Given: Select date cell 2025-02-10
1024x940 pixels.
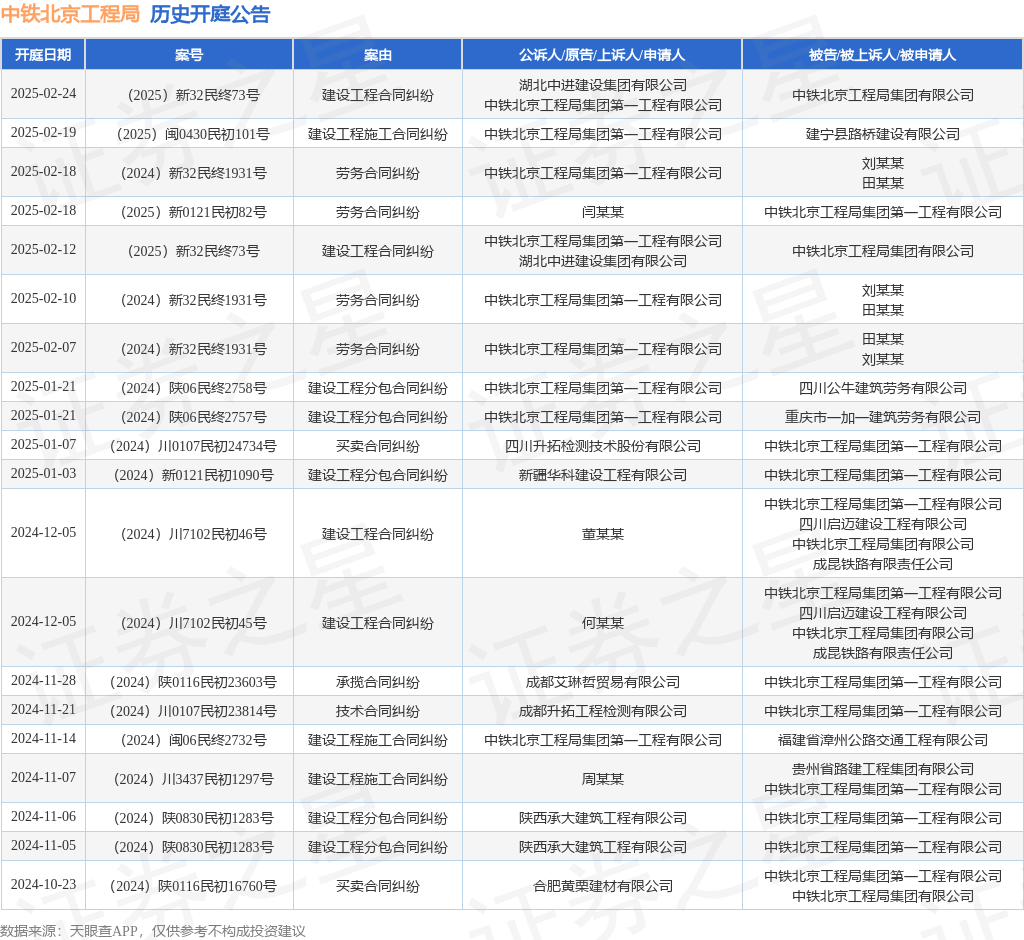Looking at the screenshot, I should (43, 299).
